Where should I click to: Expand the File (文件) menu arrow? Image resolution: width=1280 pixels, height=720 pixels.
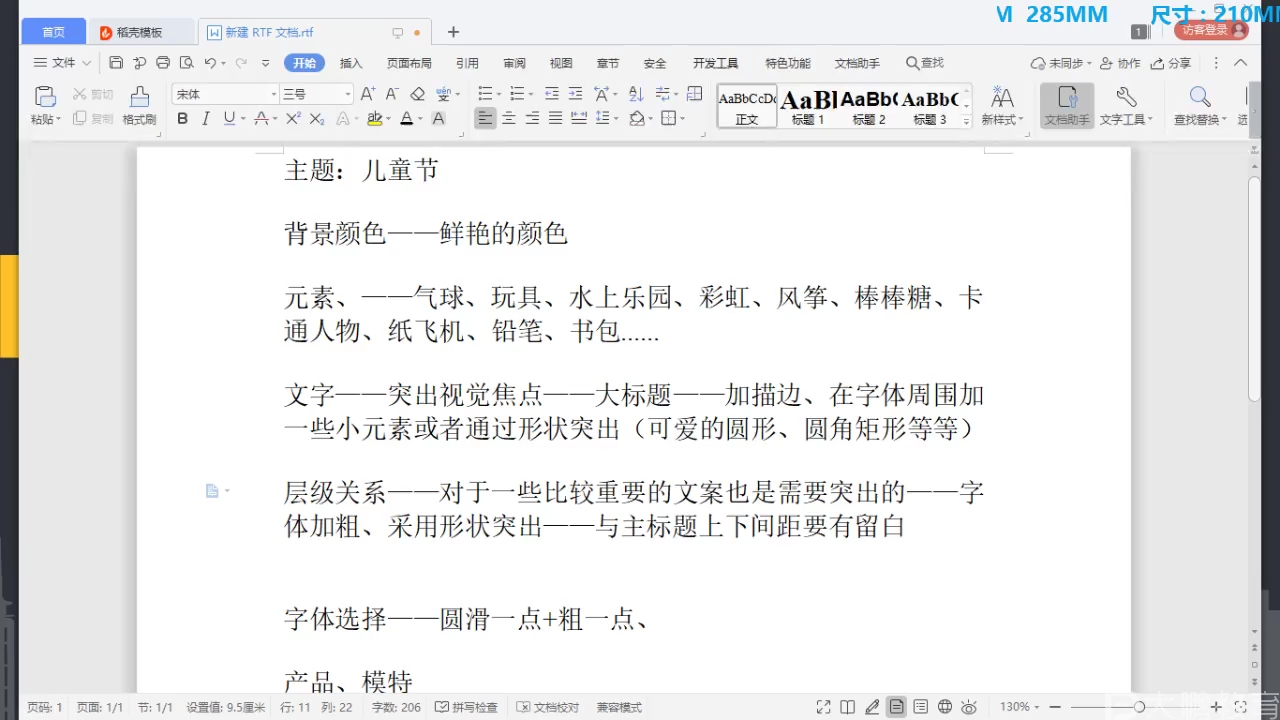[87, 63]
